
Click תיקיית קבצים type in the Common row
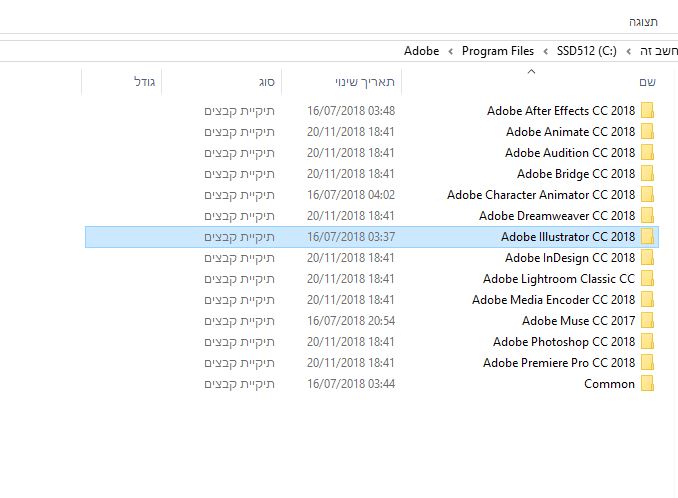pyautogui.click(x=240, y=384)
